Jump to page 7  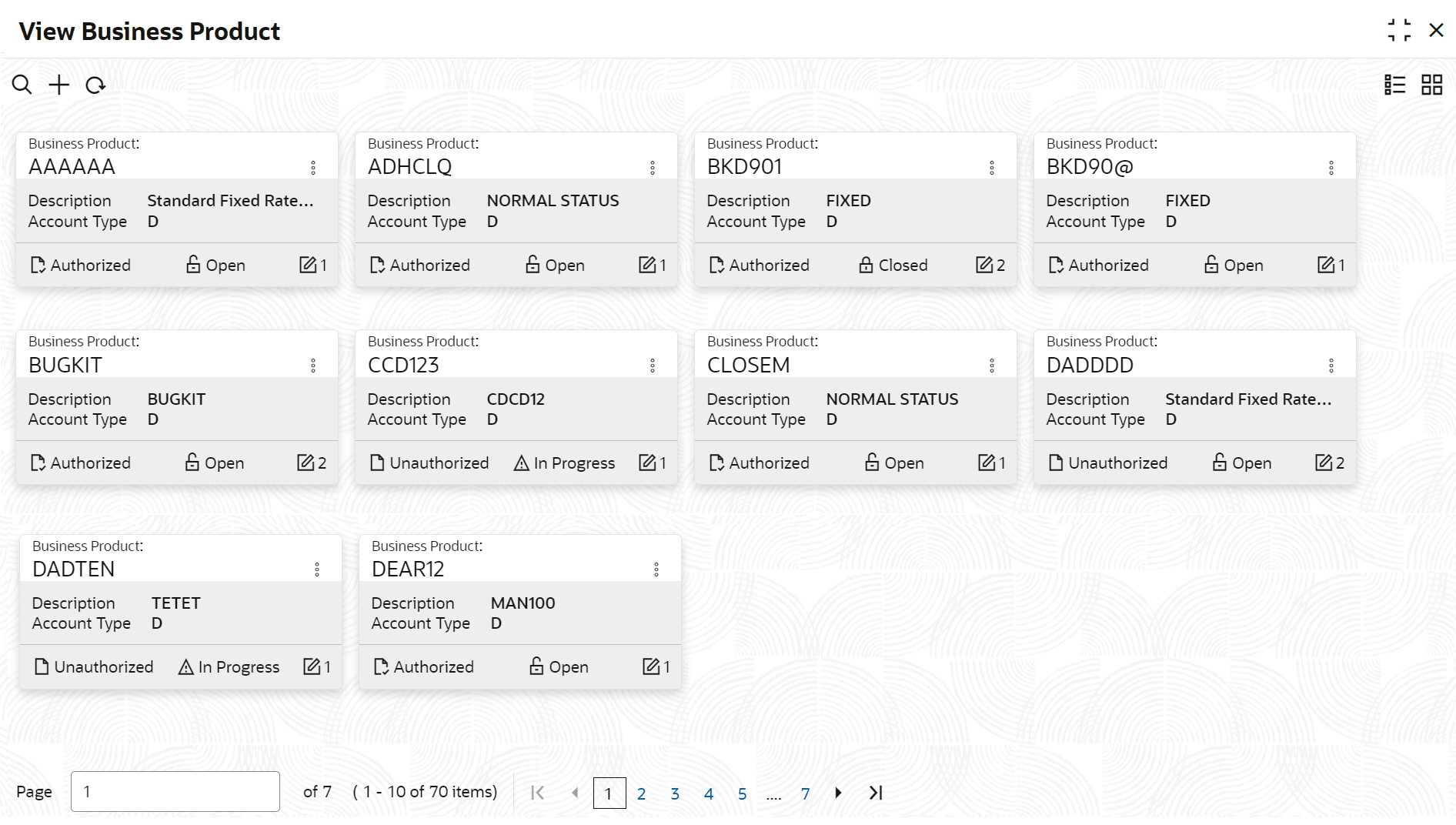click(805, 793)
